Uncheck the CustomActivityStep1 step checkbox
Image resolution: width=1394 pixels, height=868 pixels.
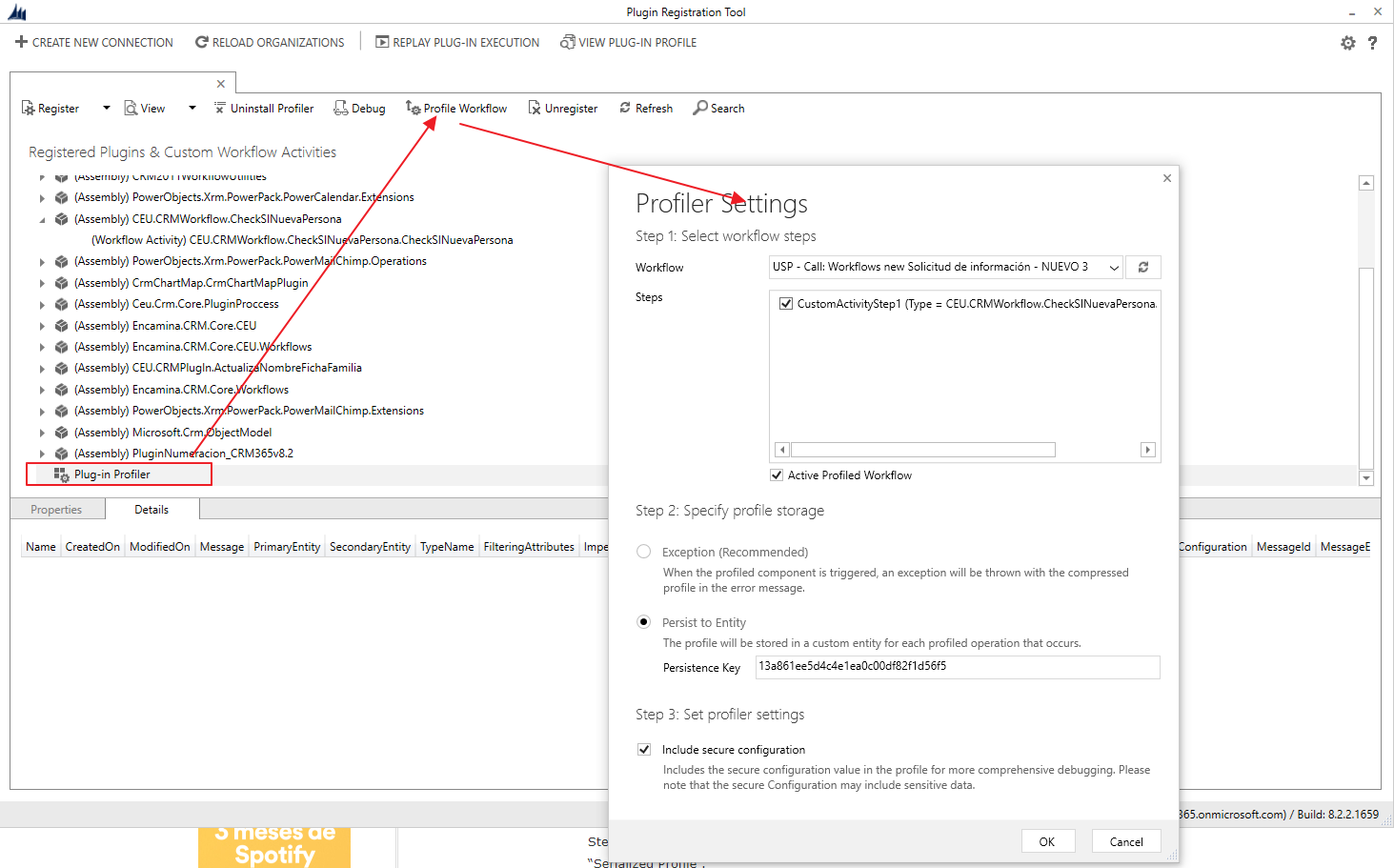pyautogui.click(x=786, y=304)
